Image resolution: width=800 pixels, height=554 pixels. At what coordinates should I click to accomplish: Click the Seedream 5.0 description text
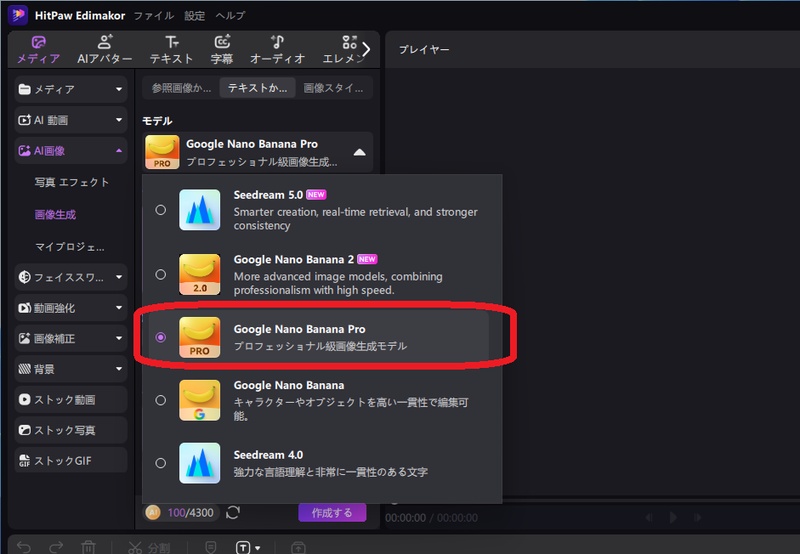point(356,219)
